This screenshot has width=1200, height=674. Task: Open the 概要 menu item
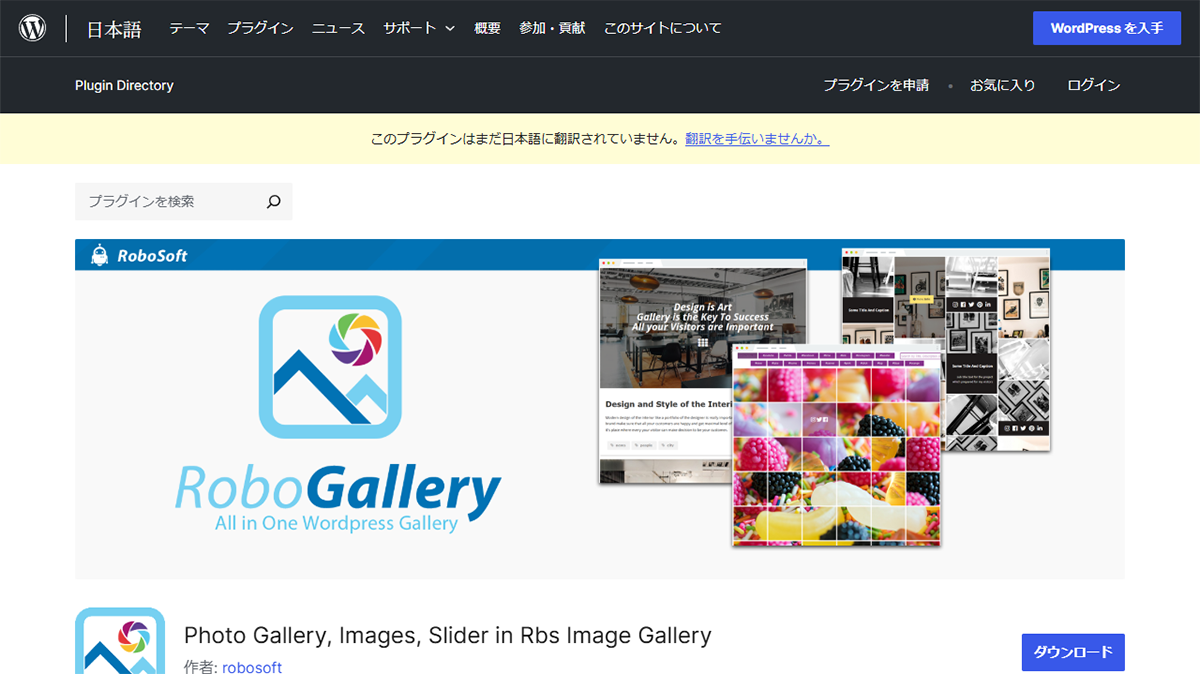487,28
